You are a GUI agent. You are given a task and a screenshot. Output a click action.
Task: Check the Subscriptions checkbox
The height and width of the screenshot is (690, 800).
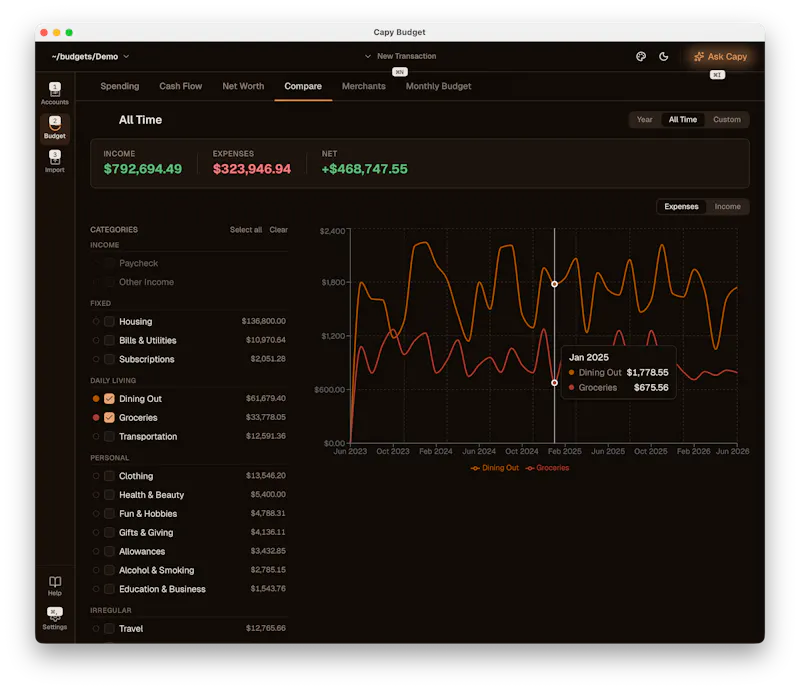pyautogui.click(x=109, y=359)
